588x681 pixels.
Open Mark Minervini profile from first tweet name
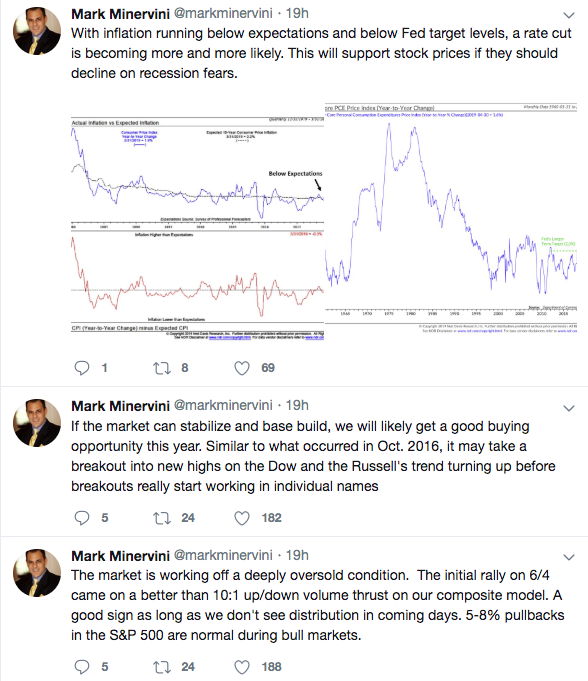pos(120,14)
